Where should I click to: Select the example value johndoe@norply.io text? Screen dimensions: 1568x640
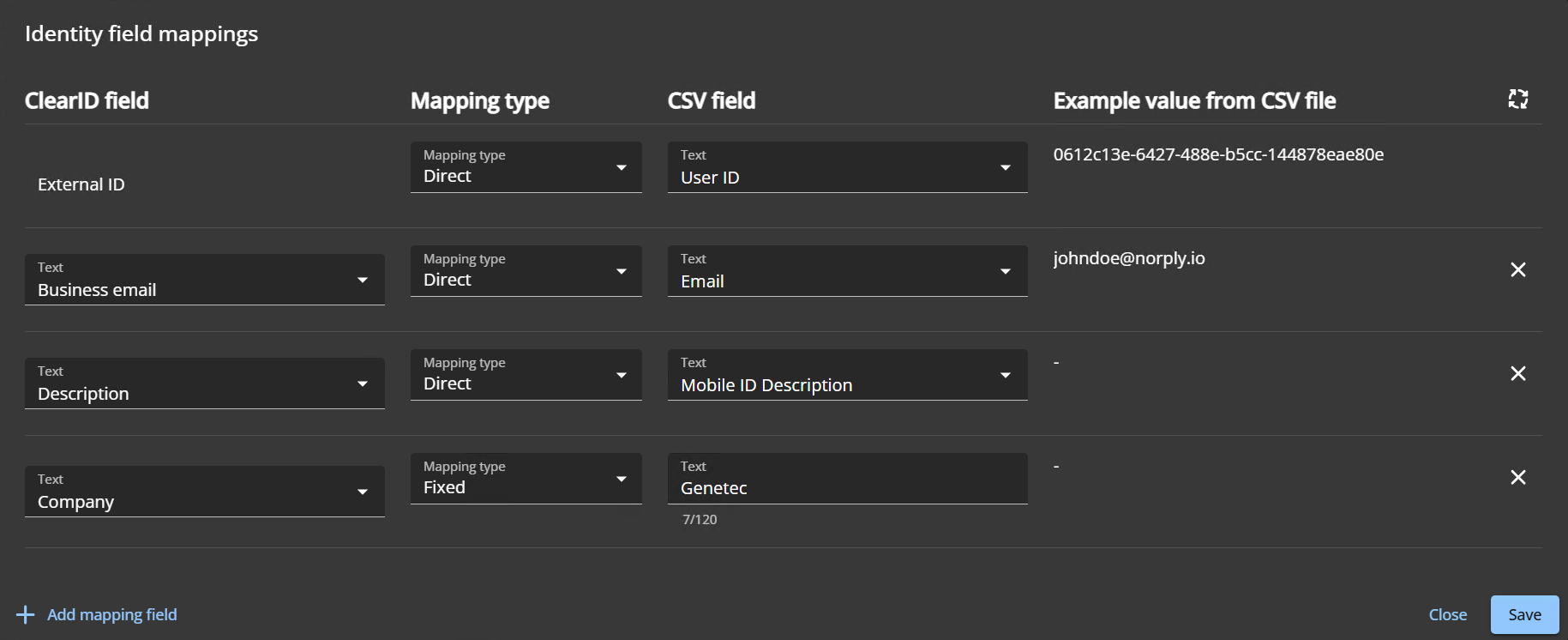click(x=1129, y=258)
